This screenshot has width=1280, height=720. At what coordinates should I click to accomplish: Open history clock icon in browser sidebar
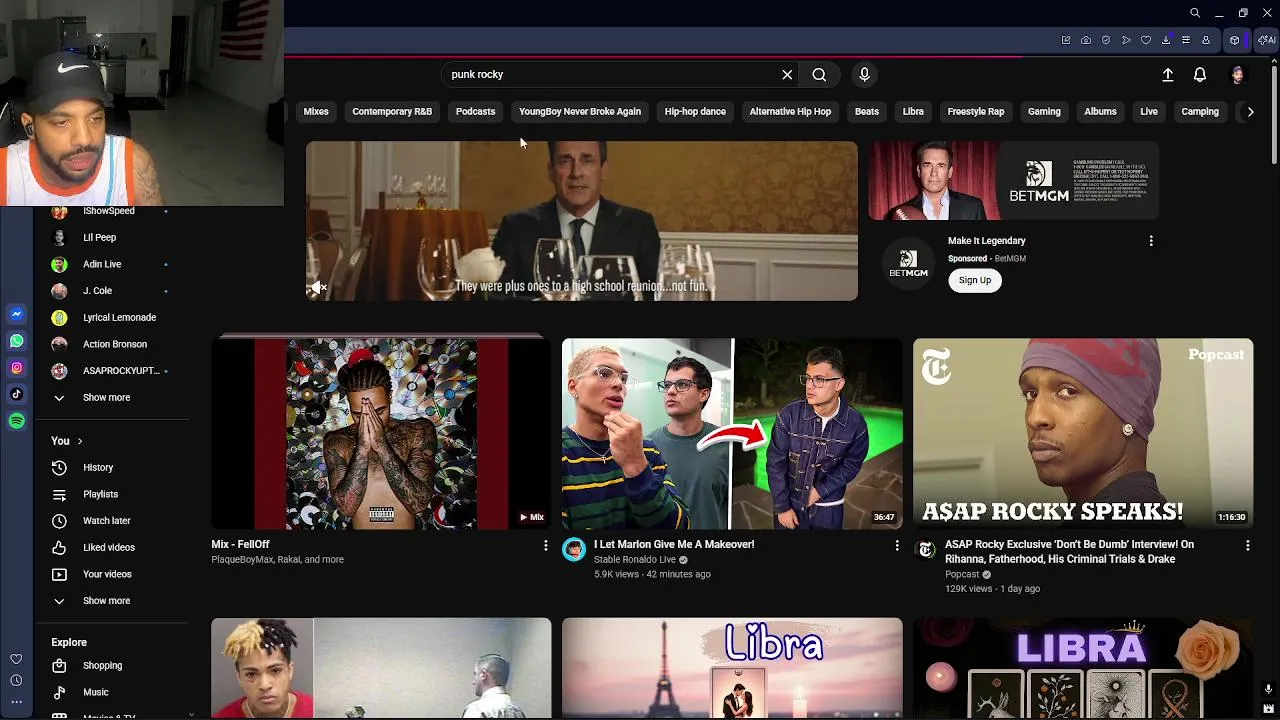[16, 681]
